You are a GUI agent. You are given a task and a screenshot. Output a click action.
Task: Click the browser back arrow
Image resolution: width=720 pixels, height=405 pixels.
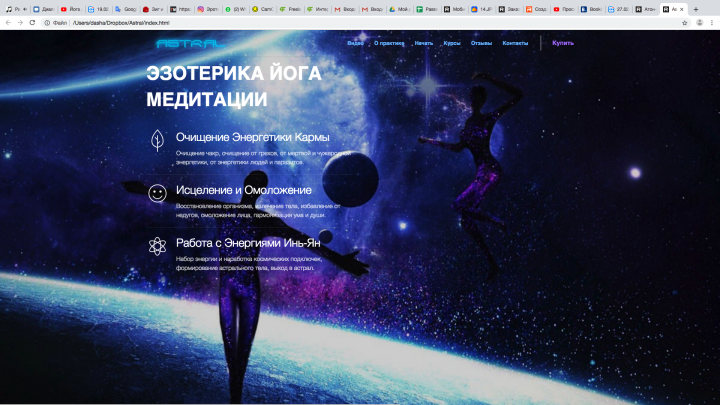coord(8,22)
